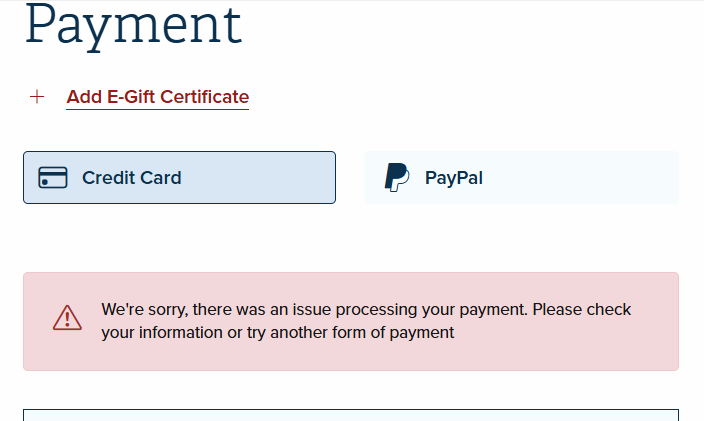Click the plus icon beside E-Gift Certificate
This screenshot has height=421, width=704.
click(x=37, y=96)
